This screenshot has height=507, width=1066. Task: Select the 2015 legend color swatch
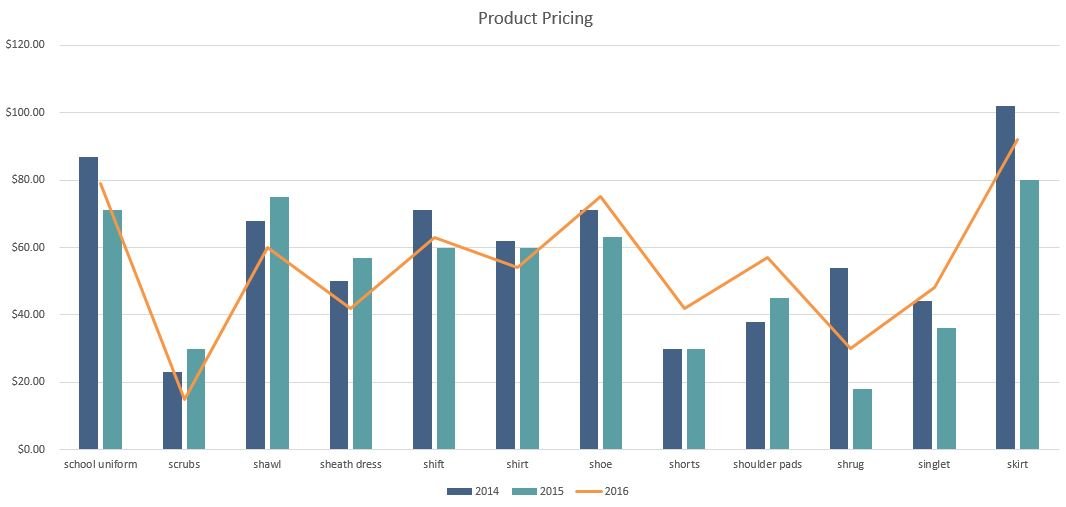point(523,491)
